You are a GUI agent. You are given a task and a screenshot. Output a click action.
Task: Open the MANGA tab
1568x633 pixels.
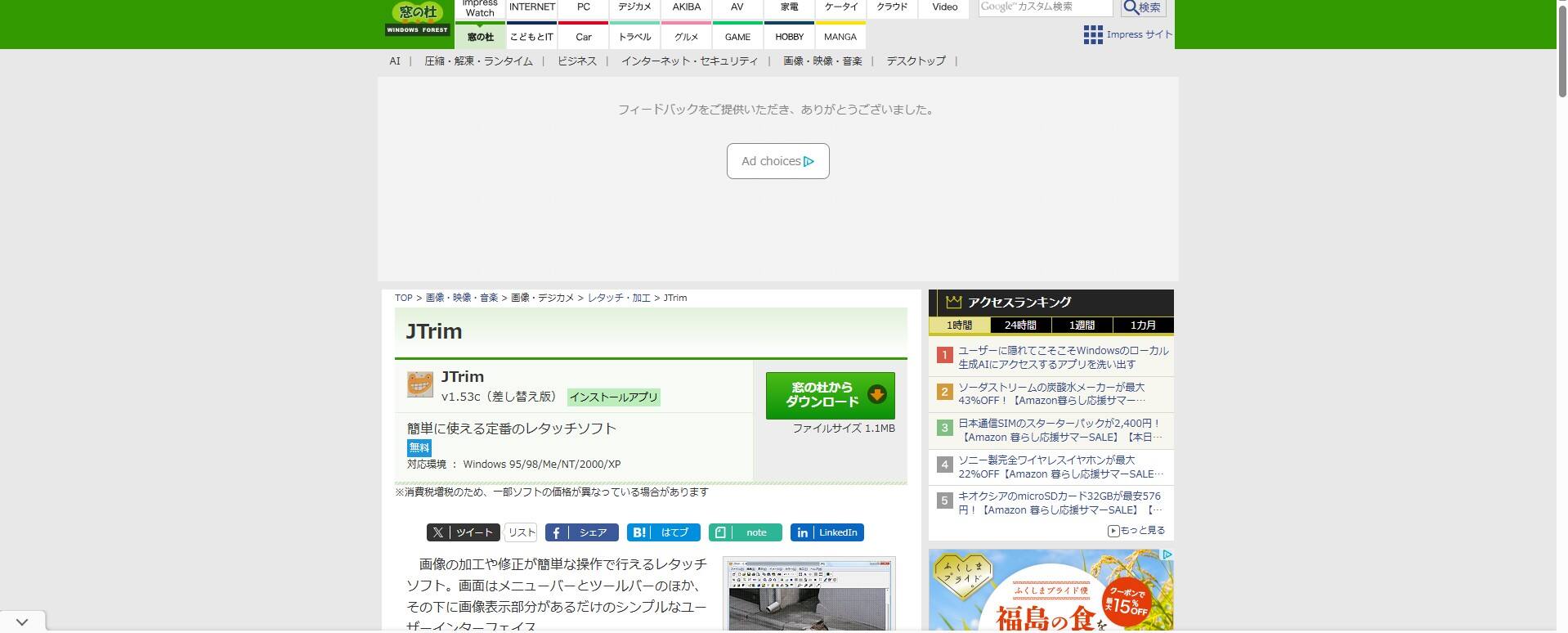840,37
